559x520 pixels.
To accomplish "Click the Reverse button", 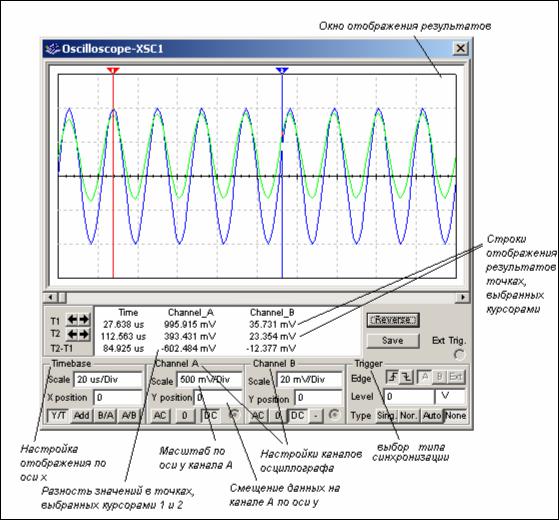I will 393,320.
